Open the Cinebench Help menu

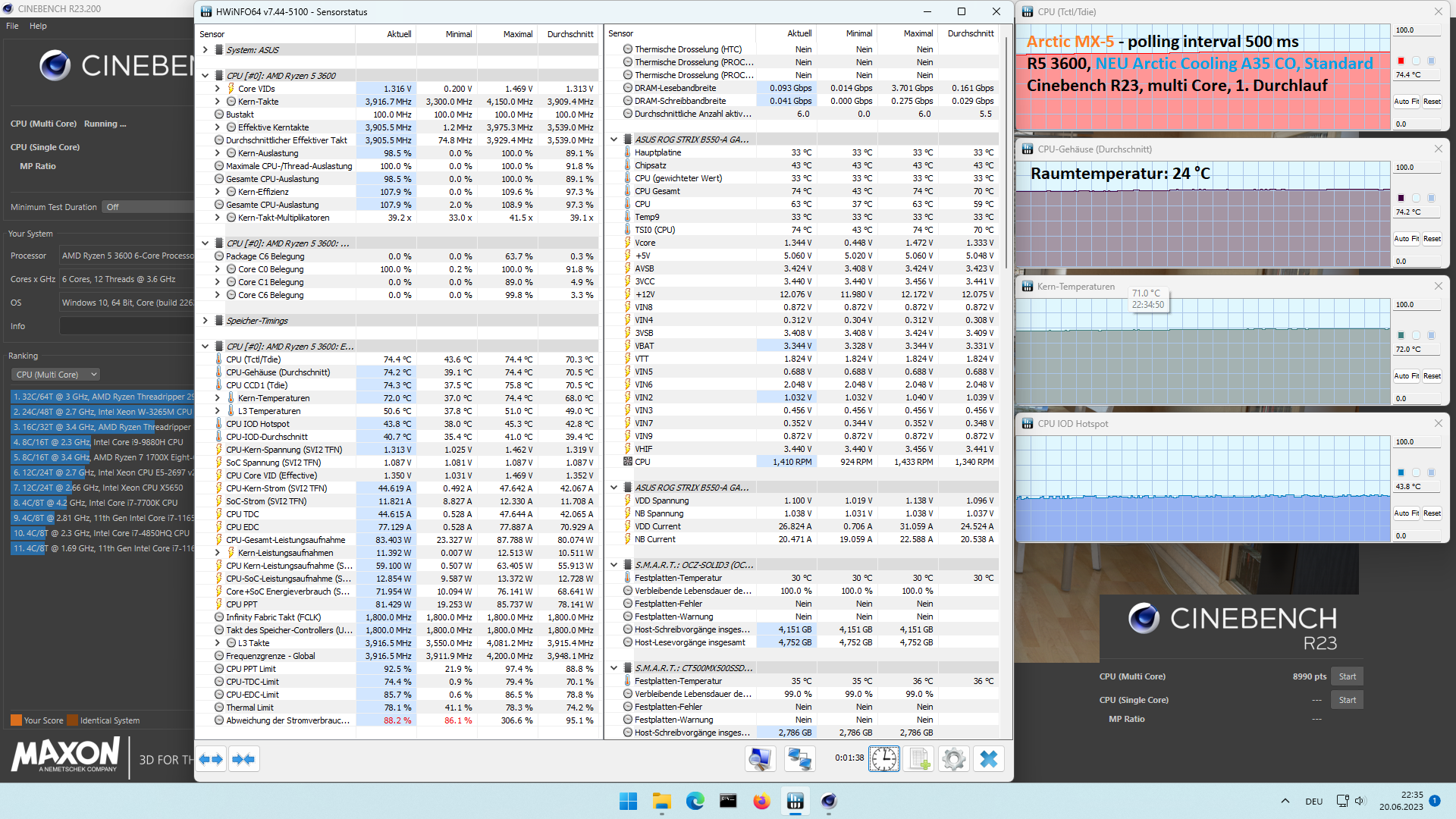pyautogui.click(x=38, y=26)
